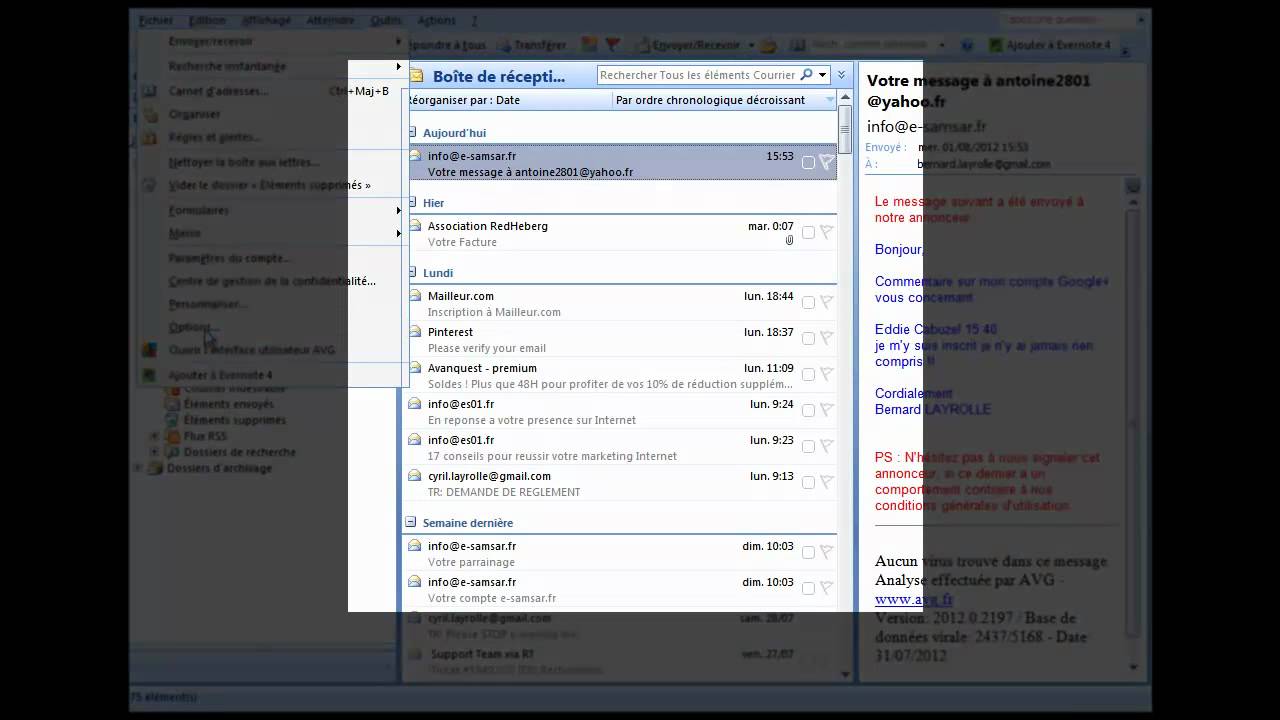
Task: Click the blue help icon in toolbar
Action: [x=967, y=45]
